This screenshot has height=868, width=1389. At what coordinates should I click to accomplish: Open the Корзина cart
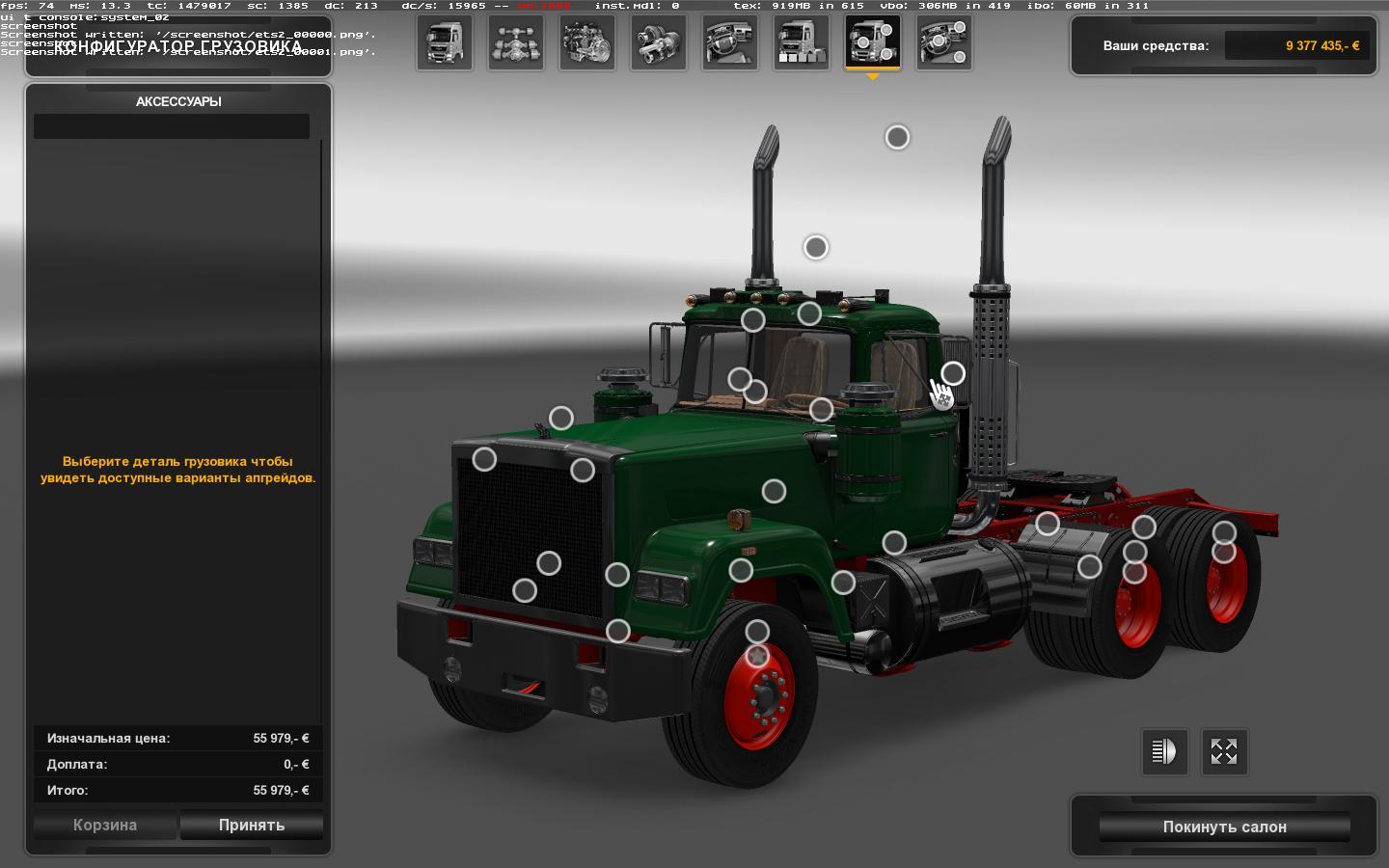[x=105, y=825]
